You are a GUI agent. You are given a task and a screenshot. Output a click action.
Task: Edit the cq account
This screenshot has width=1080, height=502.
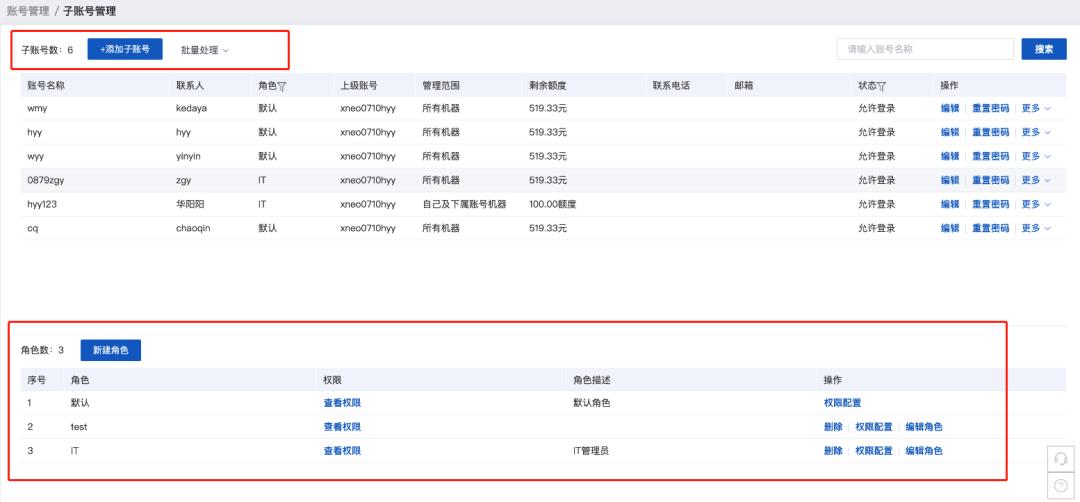coord(950,228)
